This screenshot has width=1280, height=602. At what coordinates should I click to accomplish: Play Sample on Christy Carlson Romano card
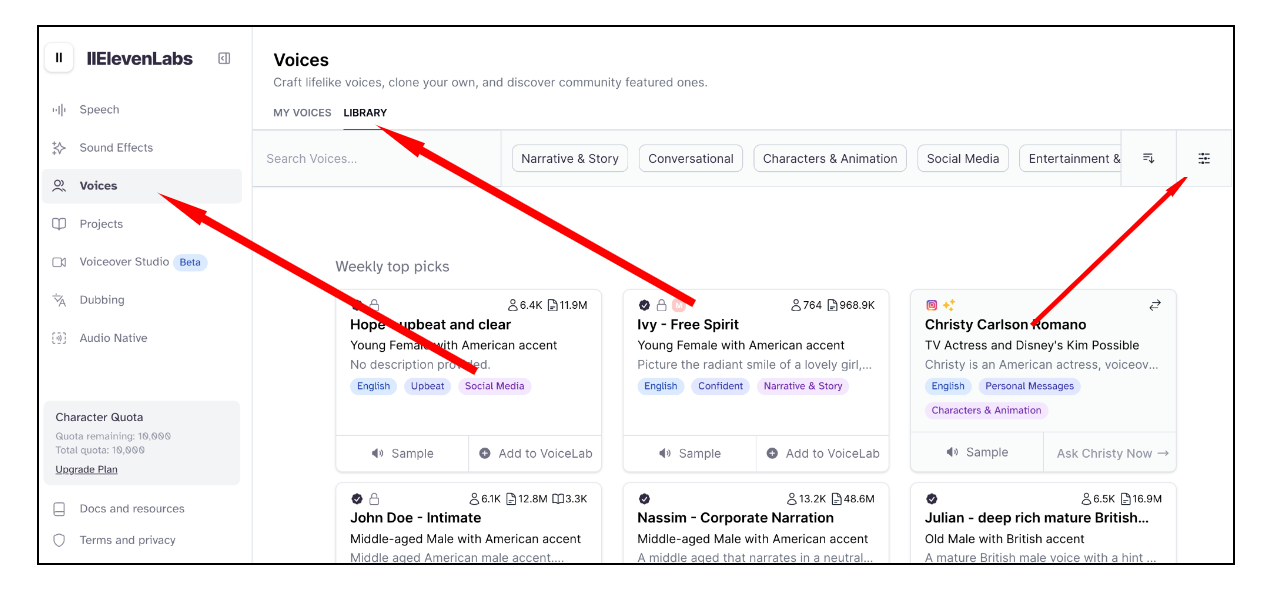977,452
